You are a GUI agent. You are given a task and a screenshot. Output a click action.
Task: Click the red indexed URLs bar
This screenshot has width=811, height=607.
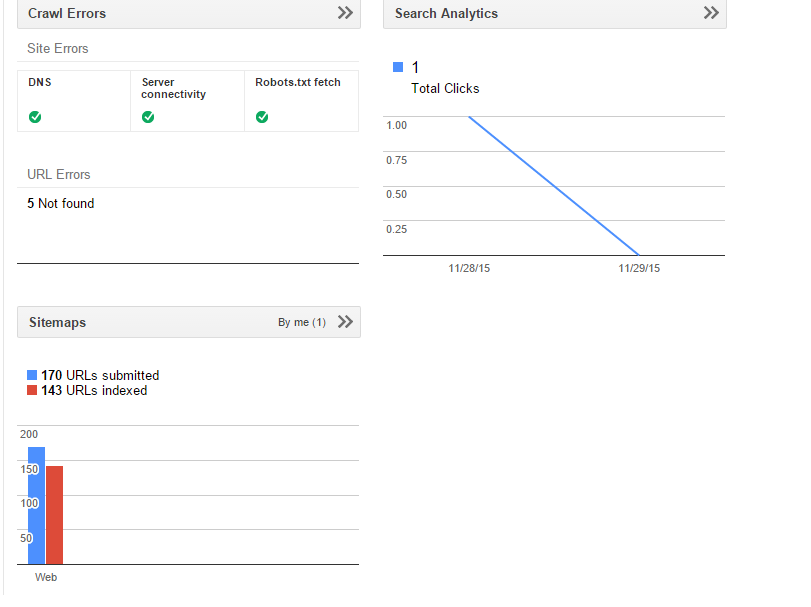pyautogui.click(x=54, y=515)
